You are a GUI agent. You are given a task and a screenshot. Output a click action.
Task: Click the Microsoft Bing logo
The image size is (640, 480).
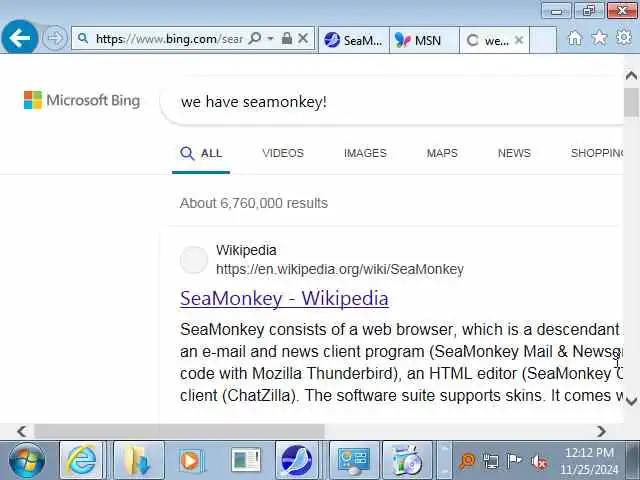[82, 100]
